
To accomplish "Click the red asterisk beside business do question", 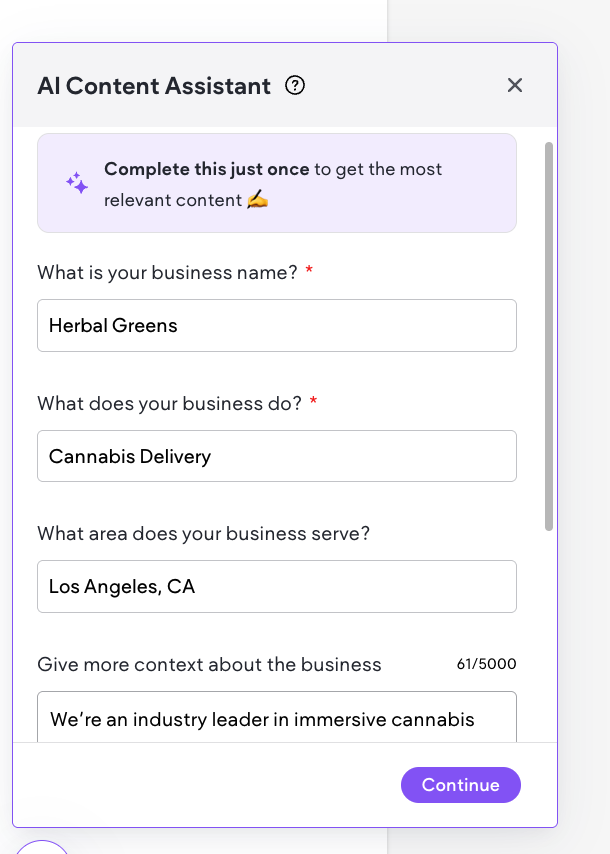I will pos(314,403).
